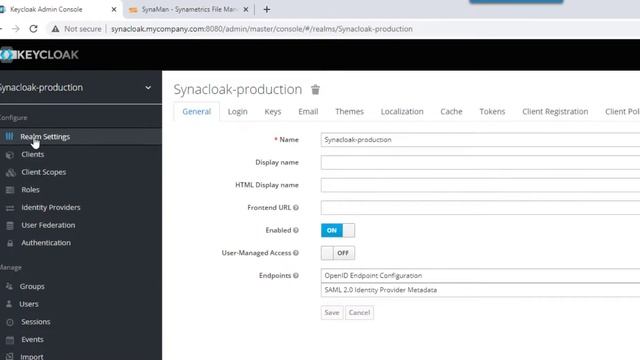Open the Keys tab
Screen dimensions: 640x360
(x=273, y=111)
